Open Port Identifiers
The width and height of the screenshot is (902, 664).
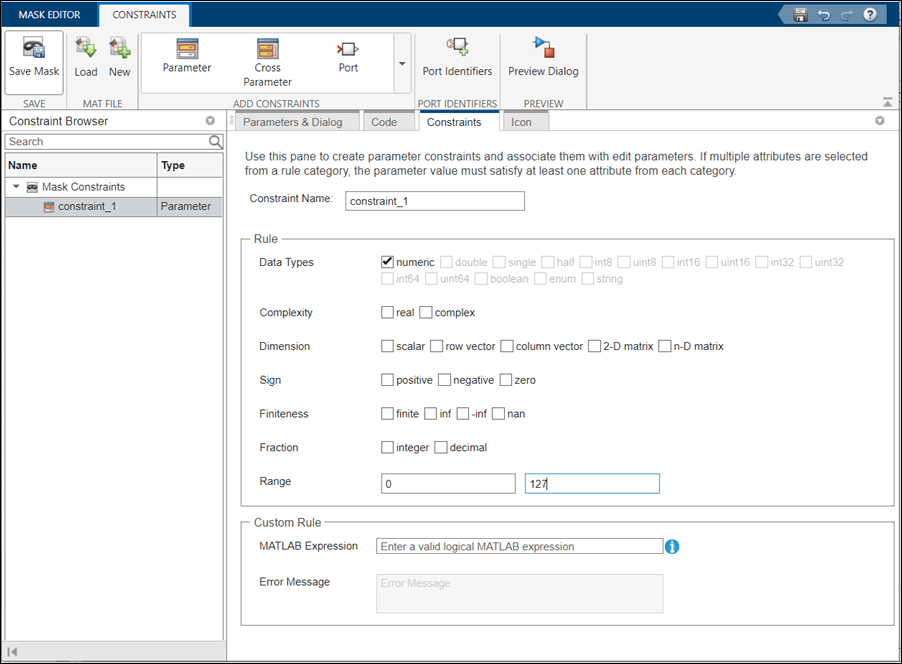(x=457, y=58)
